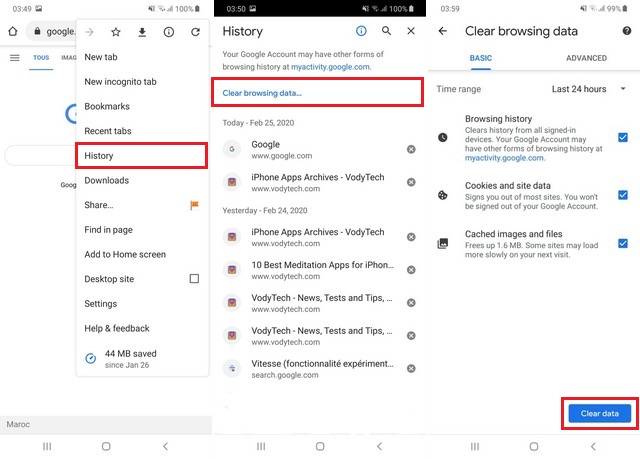Tap the data saver gauge icon
Screen dimensions: 640x459
tap(91, 358)
